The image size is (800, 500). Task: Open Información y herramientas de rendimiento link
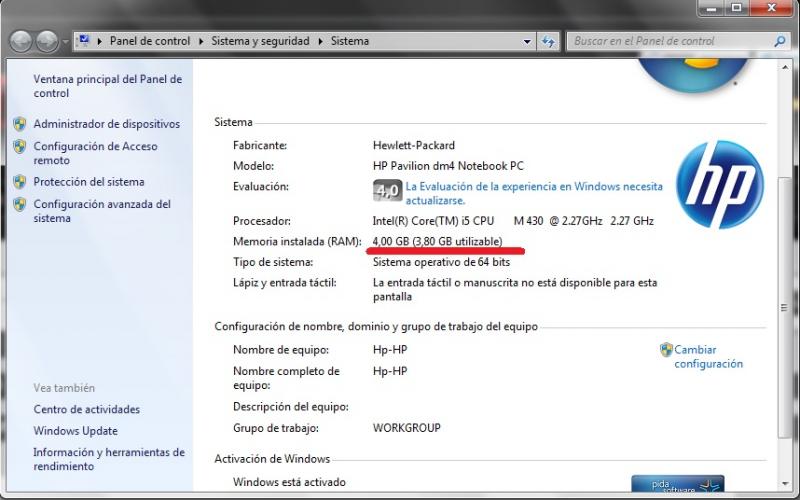tap(109, 459)
